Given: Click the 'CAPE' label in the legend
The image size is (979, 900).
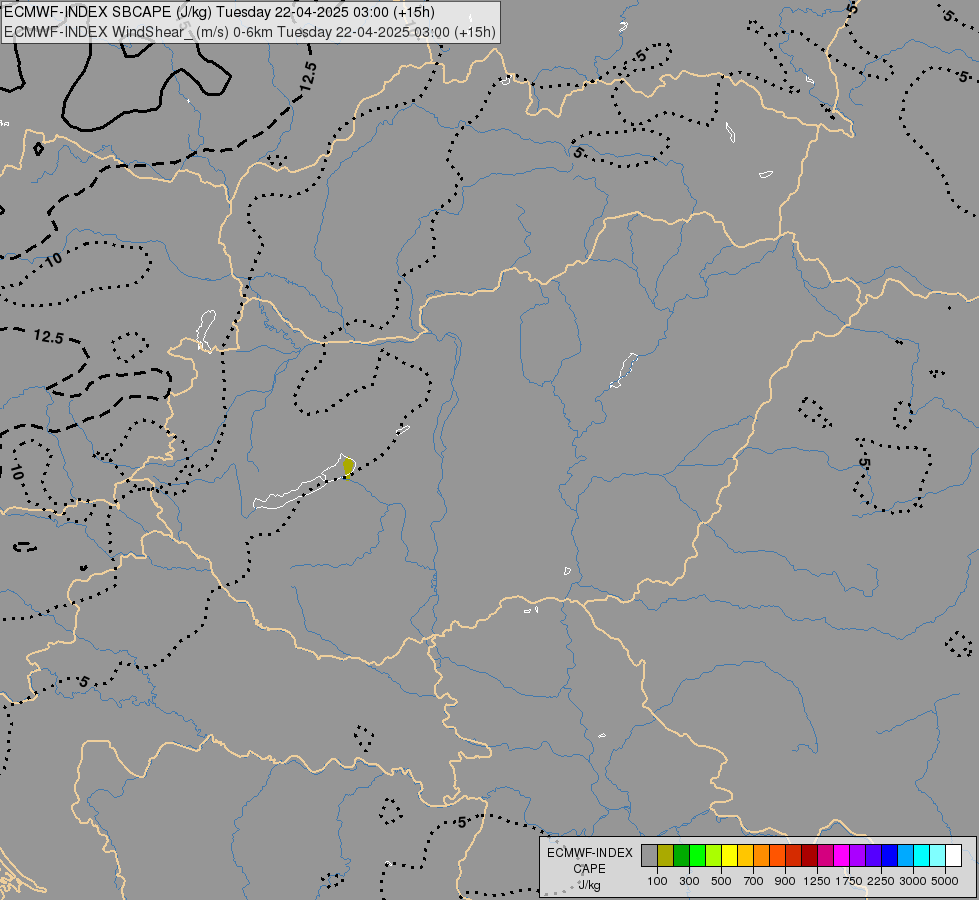Looking at the screenshot, I should pos(589,869).
